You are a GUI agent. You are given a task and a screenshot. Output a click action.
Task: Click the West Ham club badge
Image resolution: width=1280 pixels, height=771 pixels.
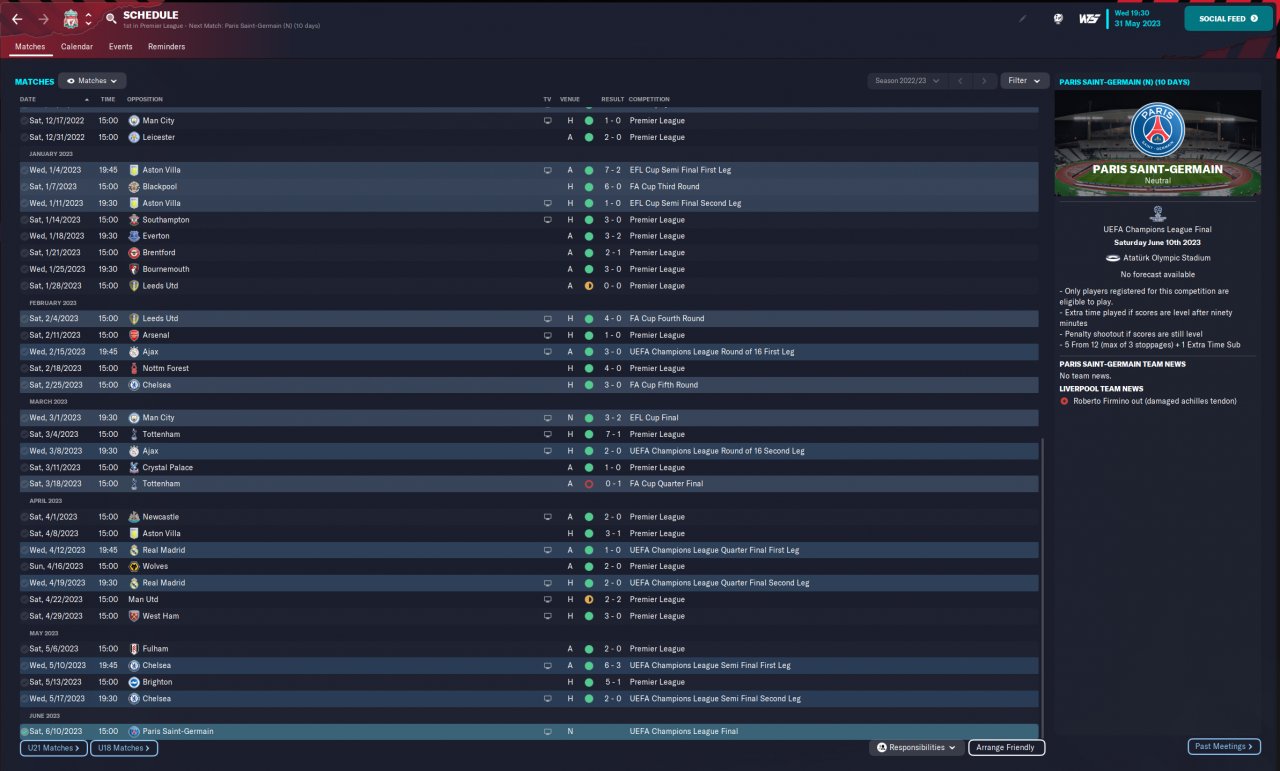[134, 616]
